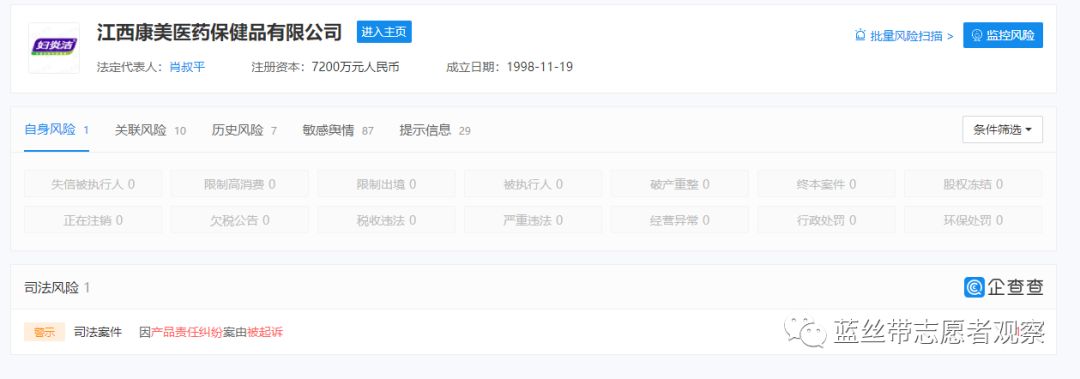Click founding date 1998-11-19
1080x379 pixels.
539,67
